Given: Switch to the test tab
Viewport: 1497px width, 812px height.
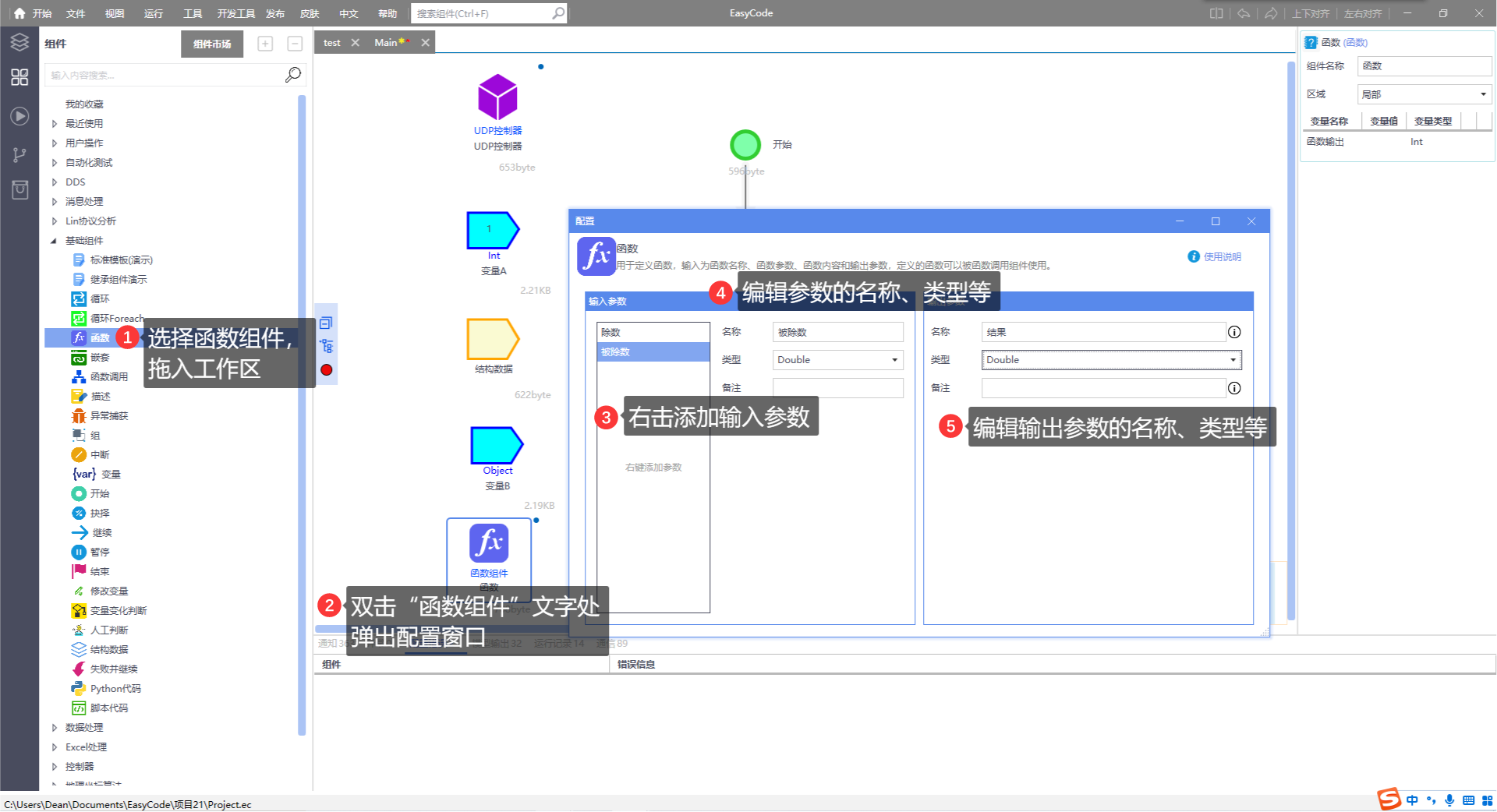Looking at the screenshot, I should [332, 43].
